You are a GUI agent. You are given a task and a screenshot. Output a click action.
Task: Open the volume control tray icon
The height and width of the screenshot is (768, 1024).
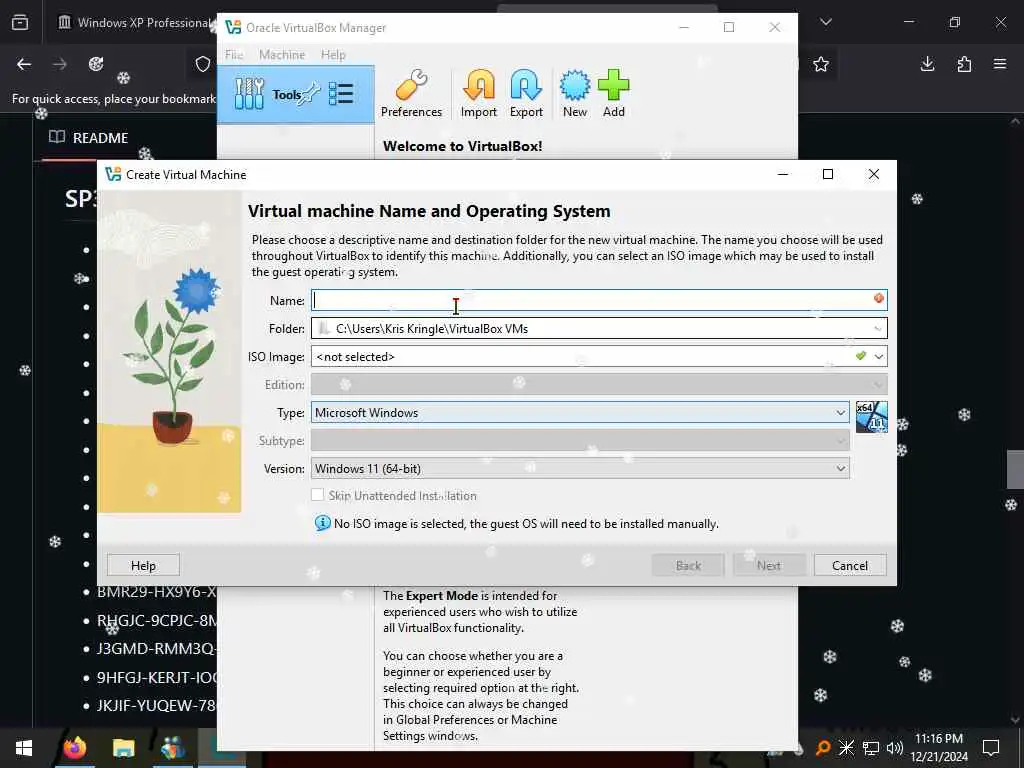(895, 748)
